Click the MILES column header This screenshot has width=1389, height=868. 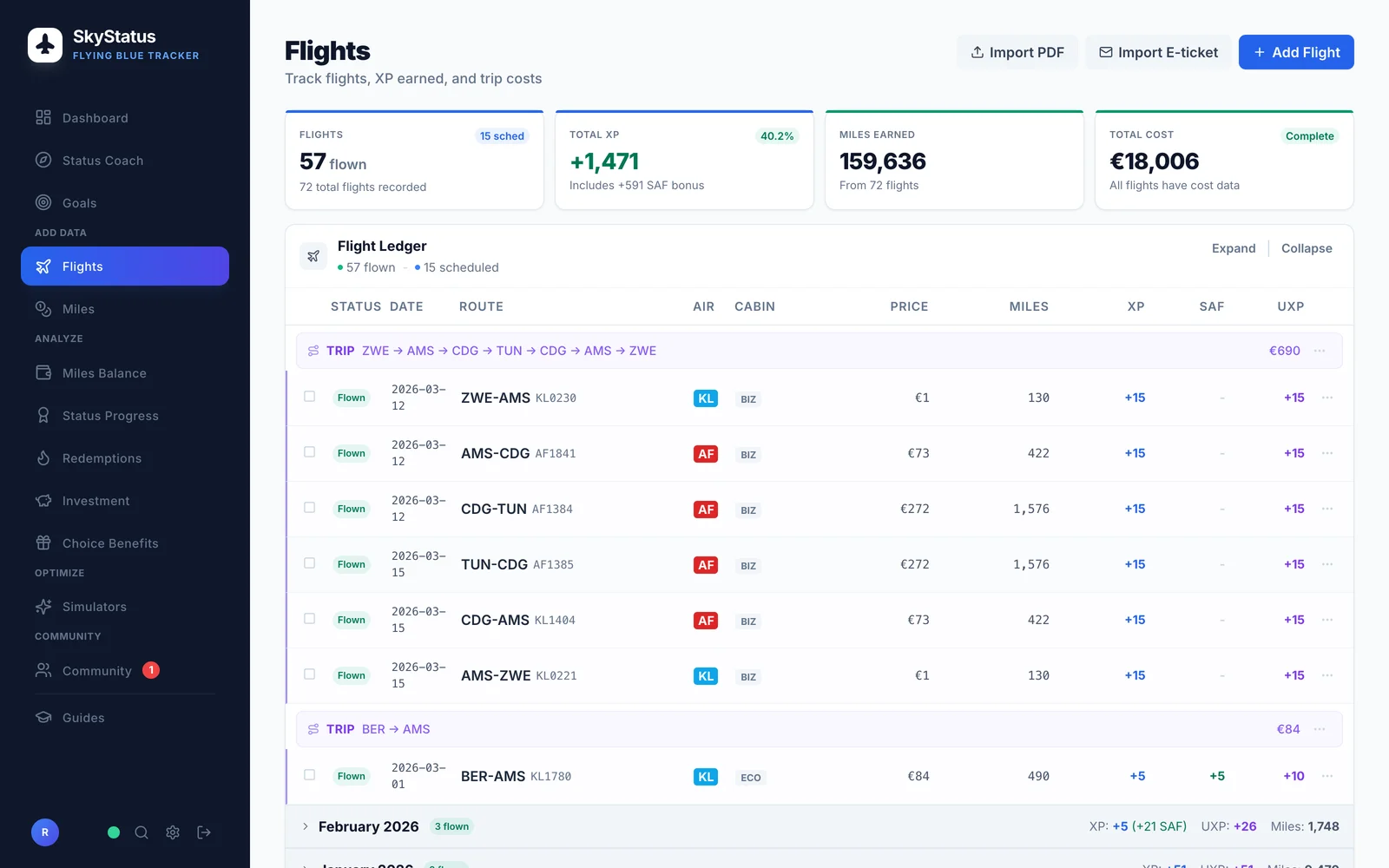click(1029, 306)
